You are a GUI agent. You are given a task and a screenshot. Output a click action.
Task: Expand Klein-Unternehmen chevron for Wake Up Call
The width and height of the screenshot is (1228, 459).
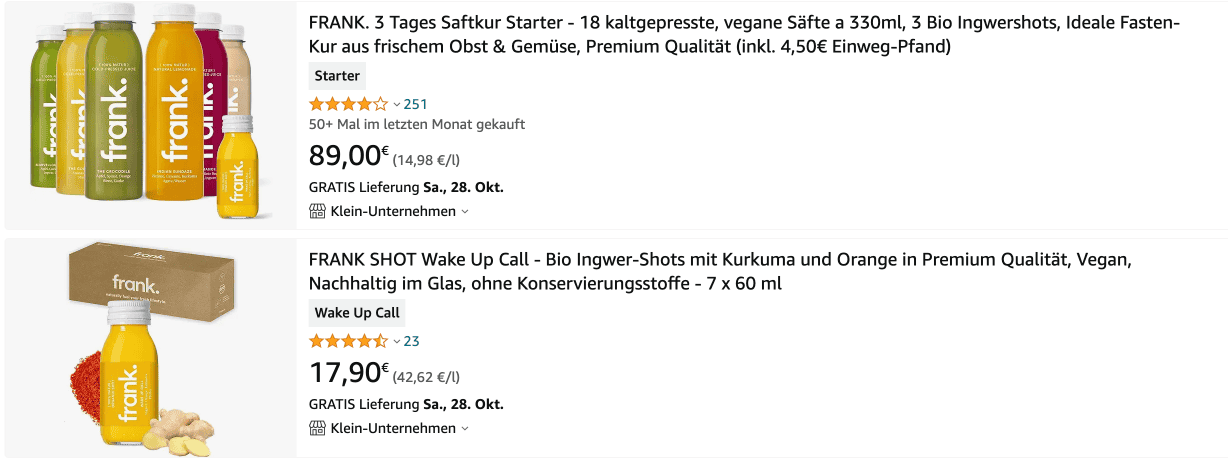(x=465, y=429)
